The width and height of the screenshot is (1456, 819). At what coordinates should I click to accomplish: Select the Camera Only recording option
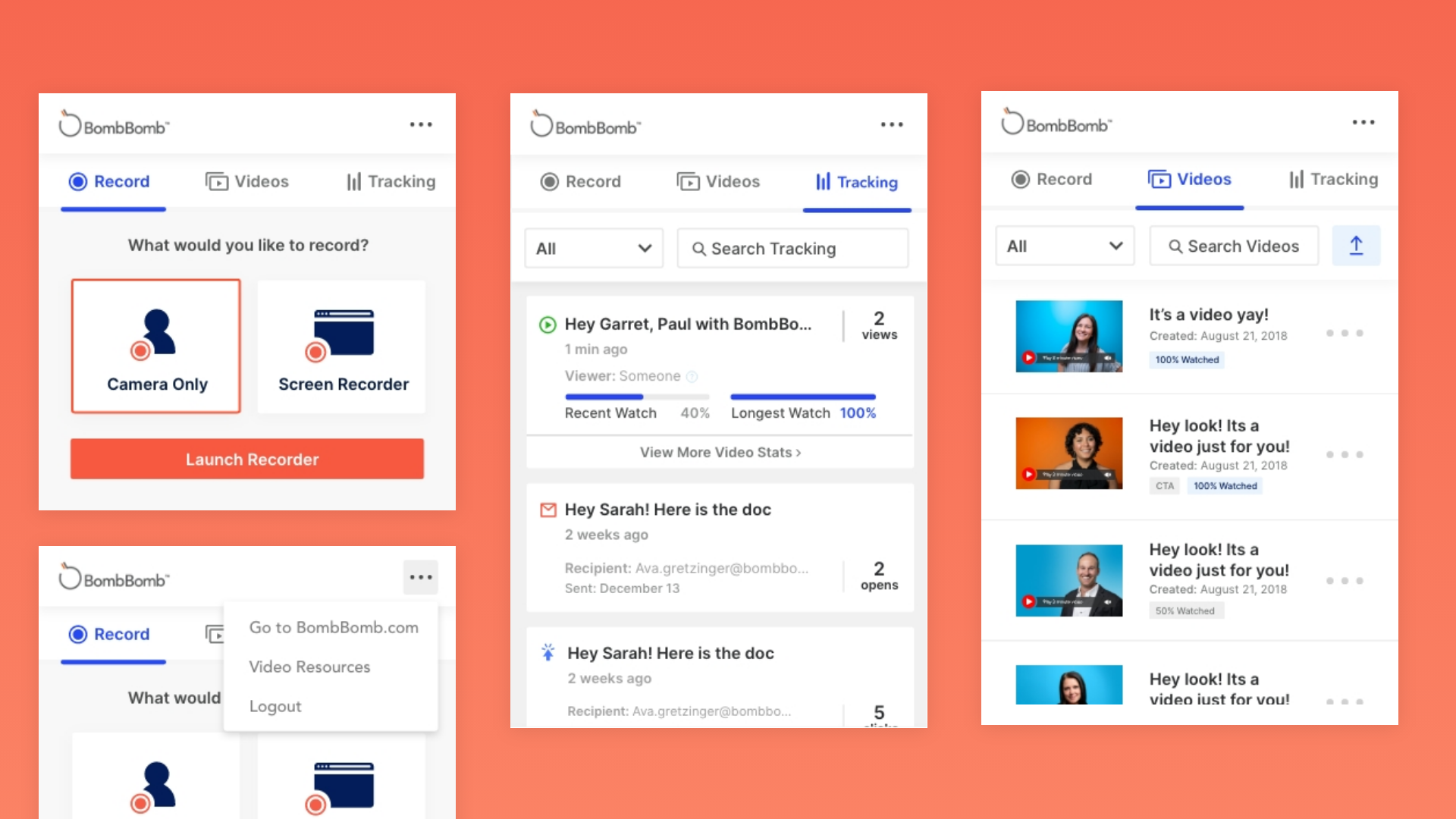tap(156, 346)
